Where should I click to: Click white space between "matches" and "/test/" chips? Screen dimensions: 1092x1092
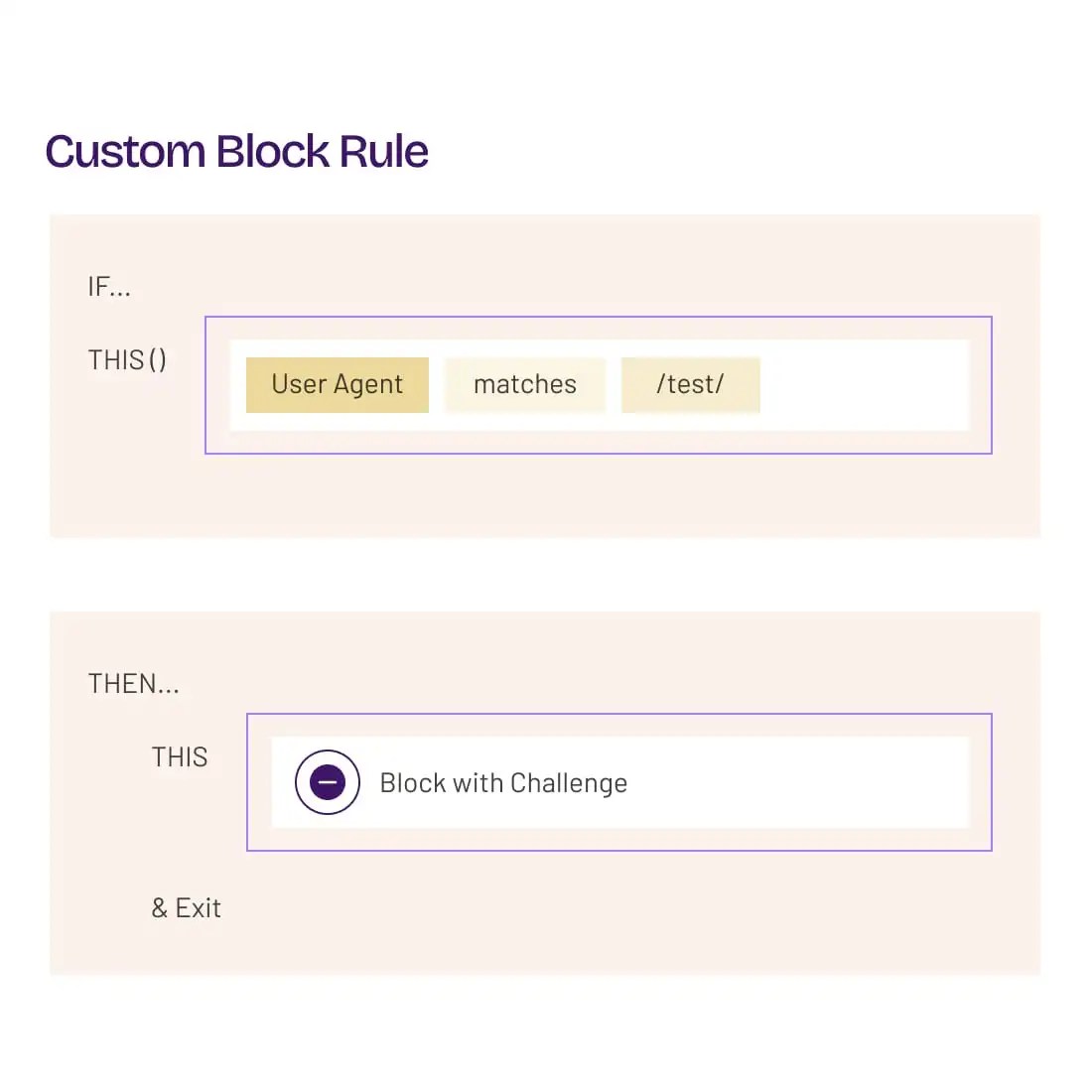(x=614, y=385)
